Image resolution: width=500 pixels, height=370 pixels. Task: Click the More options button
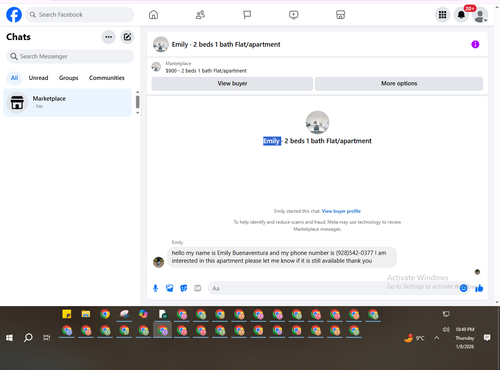[399, 84]
